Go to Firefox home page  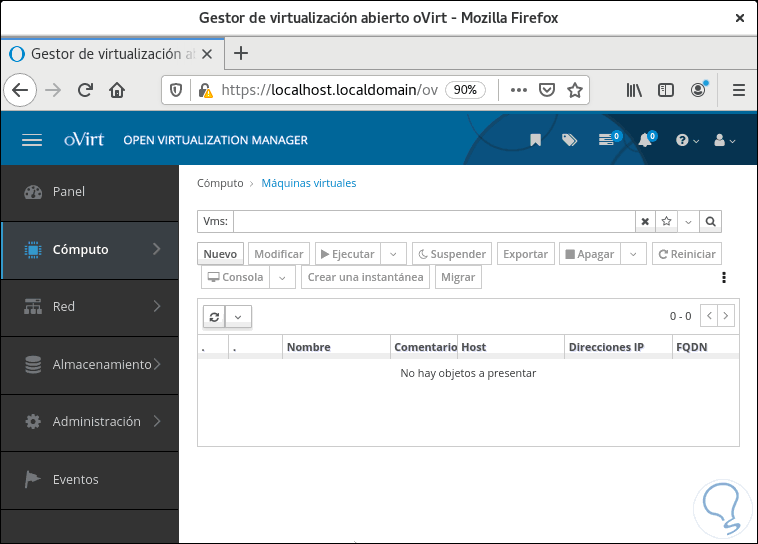click(x=117, y=90)
